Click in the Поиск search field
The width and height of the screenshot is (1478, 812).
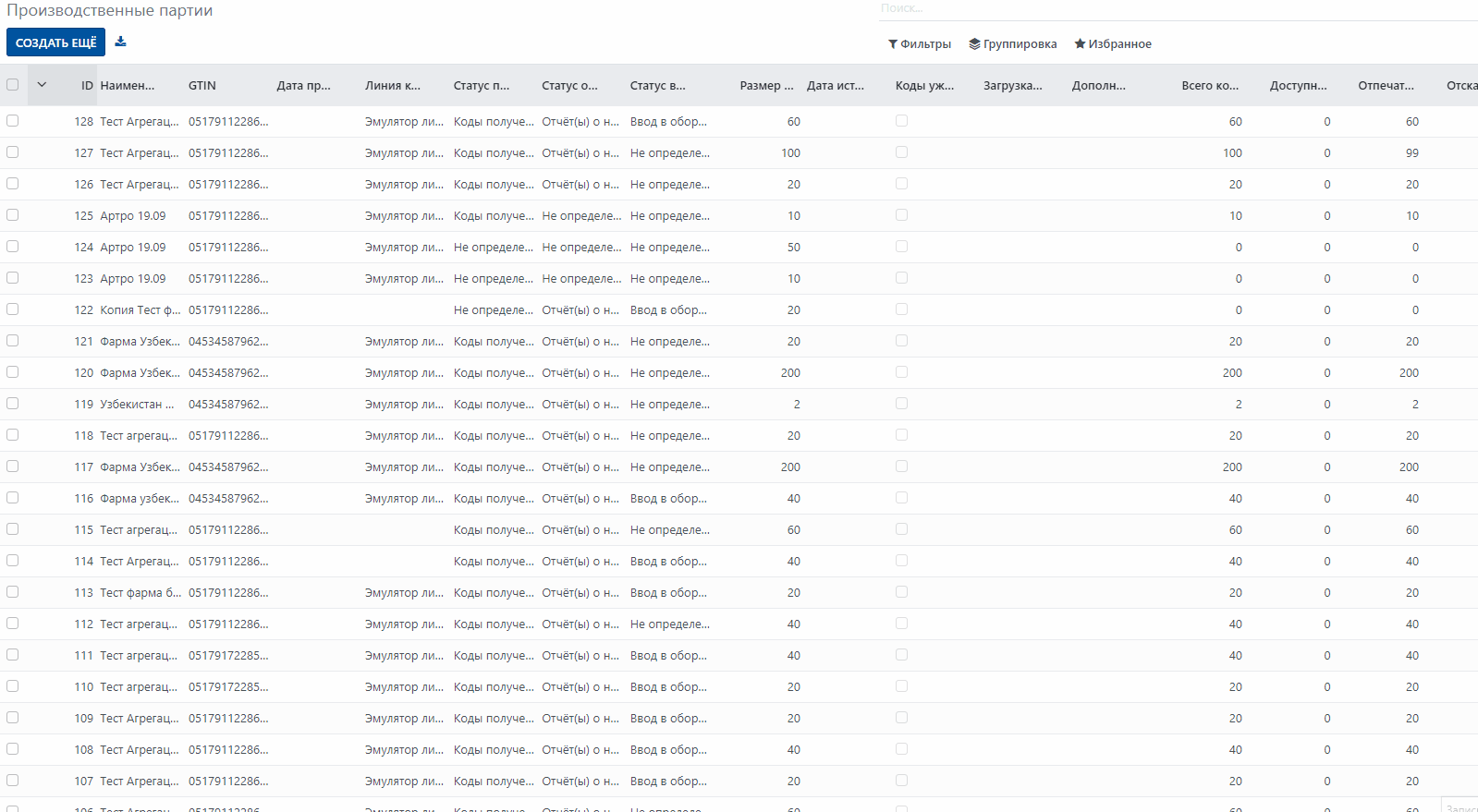click(x=1174, y=8)
